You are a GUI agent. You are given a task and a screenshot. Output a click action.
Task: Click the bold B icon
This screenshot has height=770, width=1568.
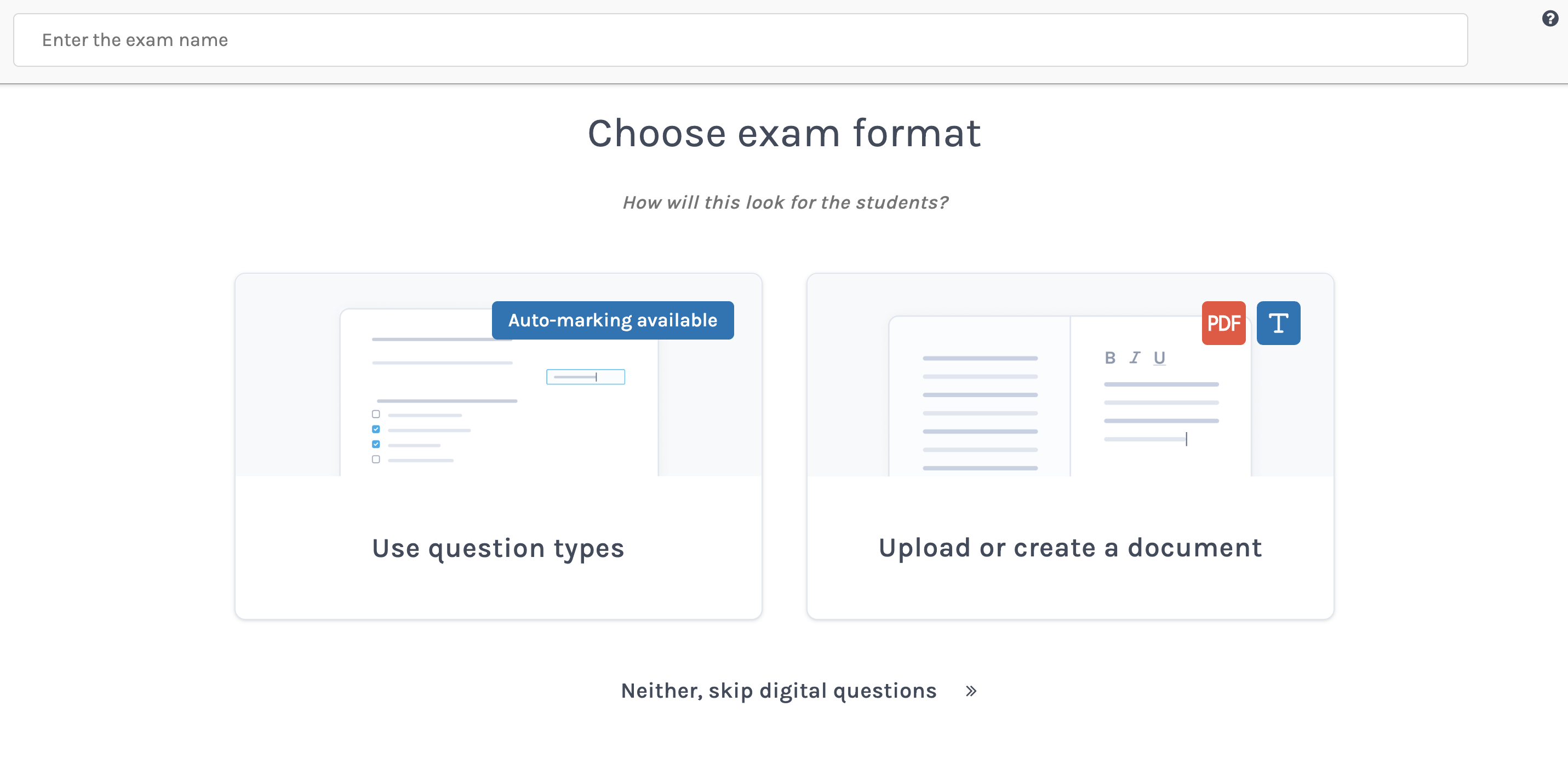[1109, 358]
